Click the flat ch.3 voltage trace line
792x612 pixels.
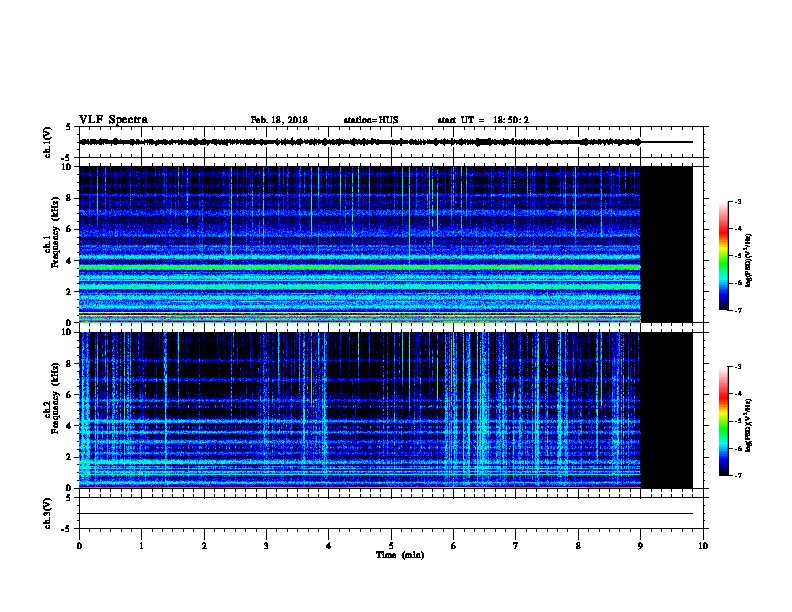[x=386, y=514]
